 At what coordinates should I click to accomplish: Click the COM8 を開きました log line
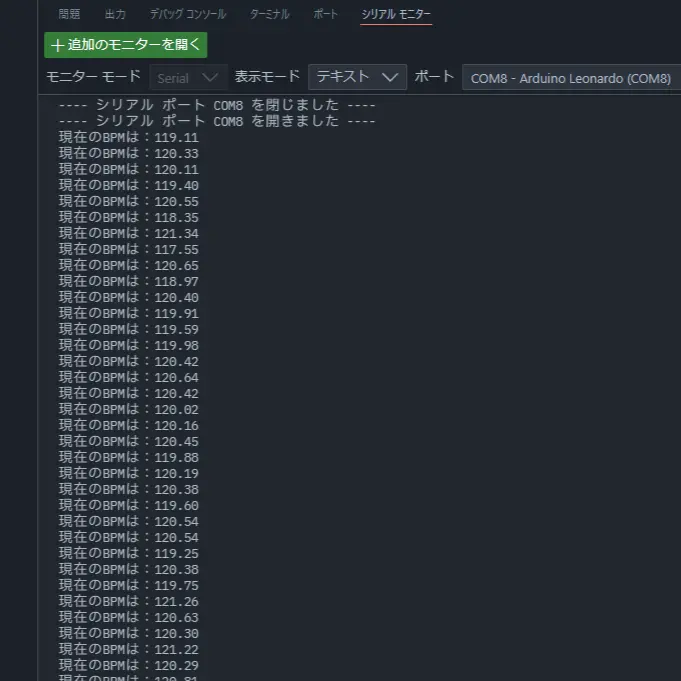coord(217,121)
